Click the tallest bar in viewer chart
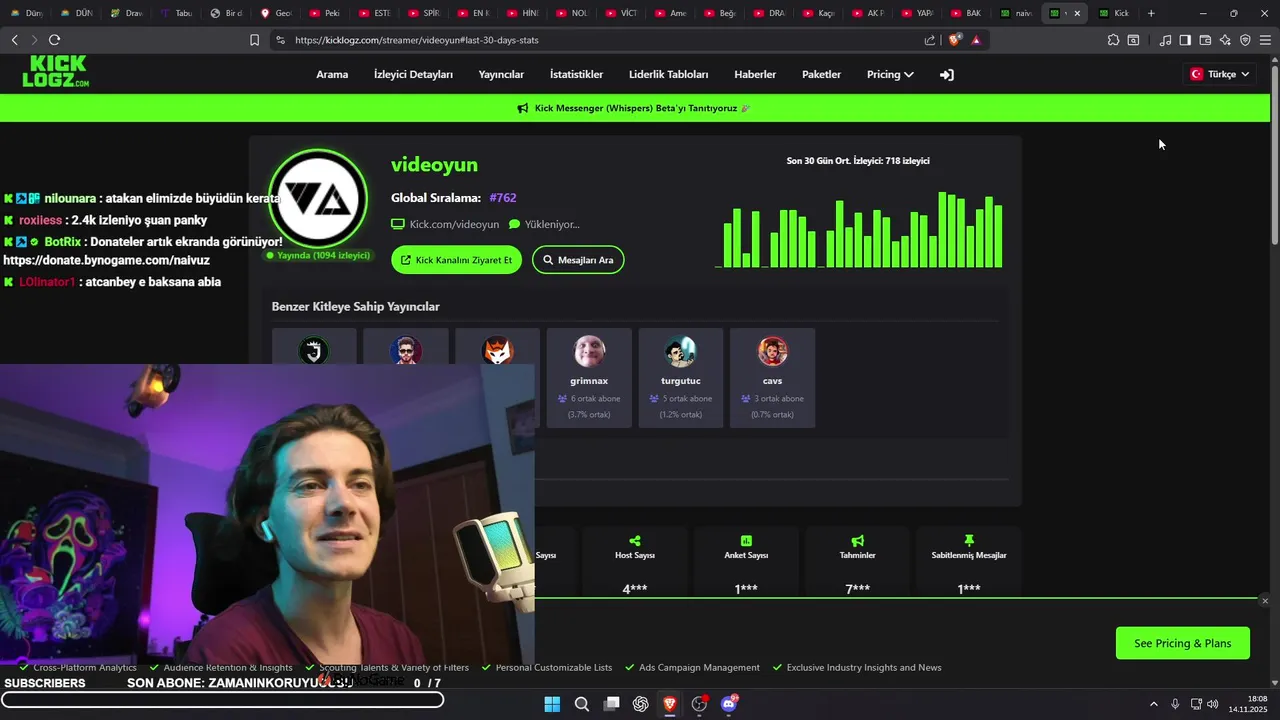This screenshot has height=720, width=1280. (x=943, y=229)
